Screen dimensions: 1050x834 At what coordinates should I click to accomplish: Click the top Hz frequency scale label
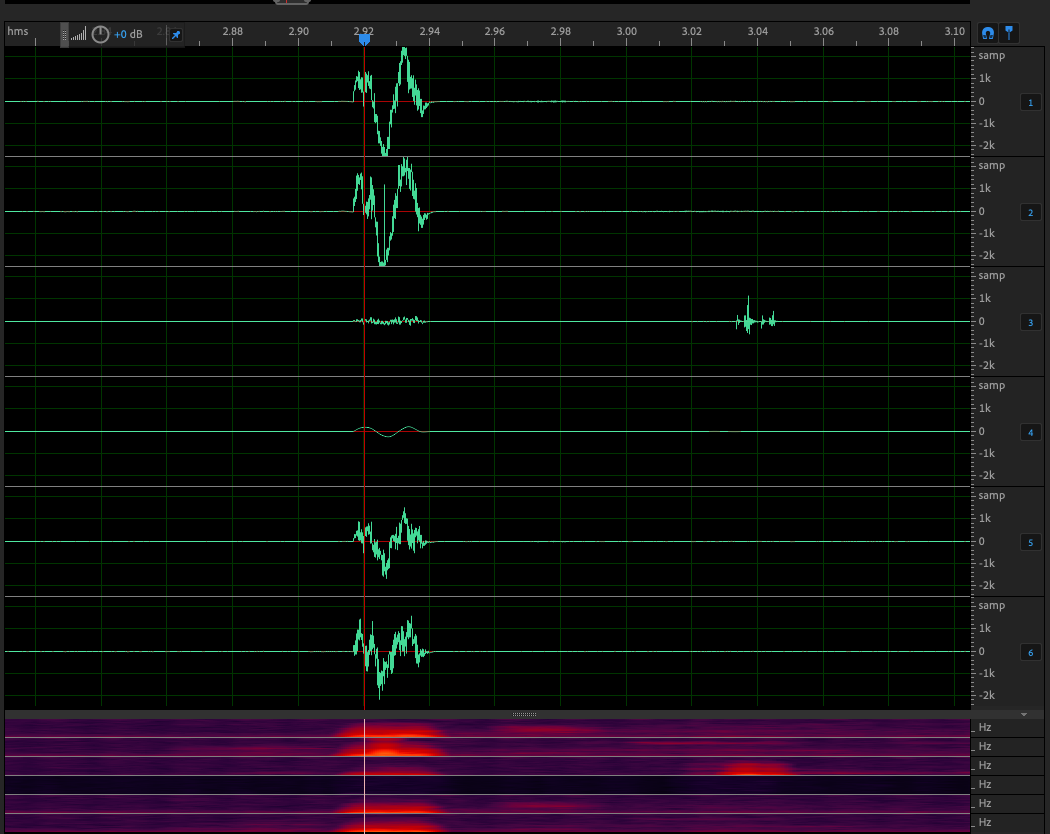(x=985, y=727)
